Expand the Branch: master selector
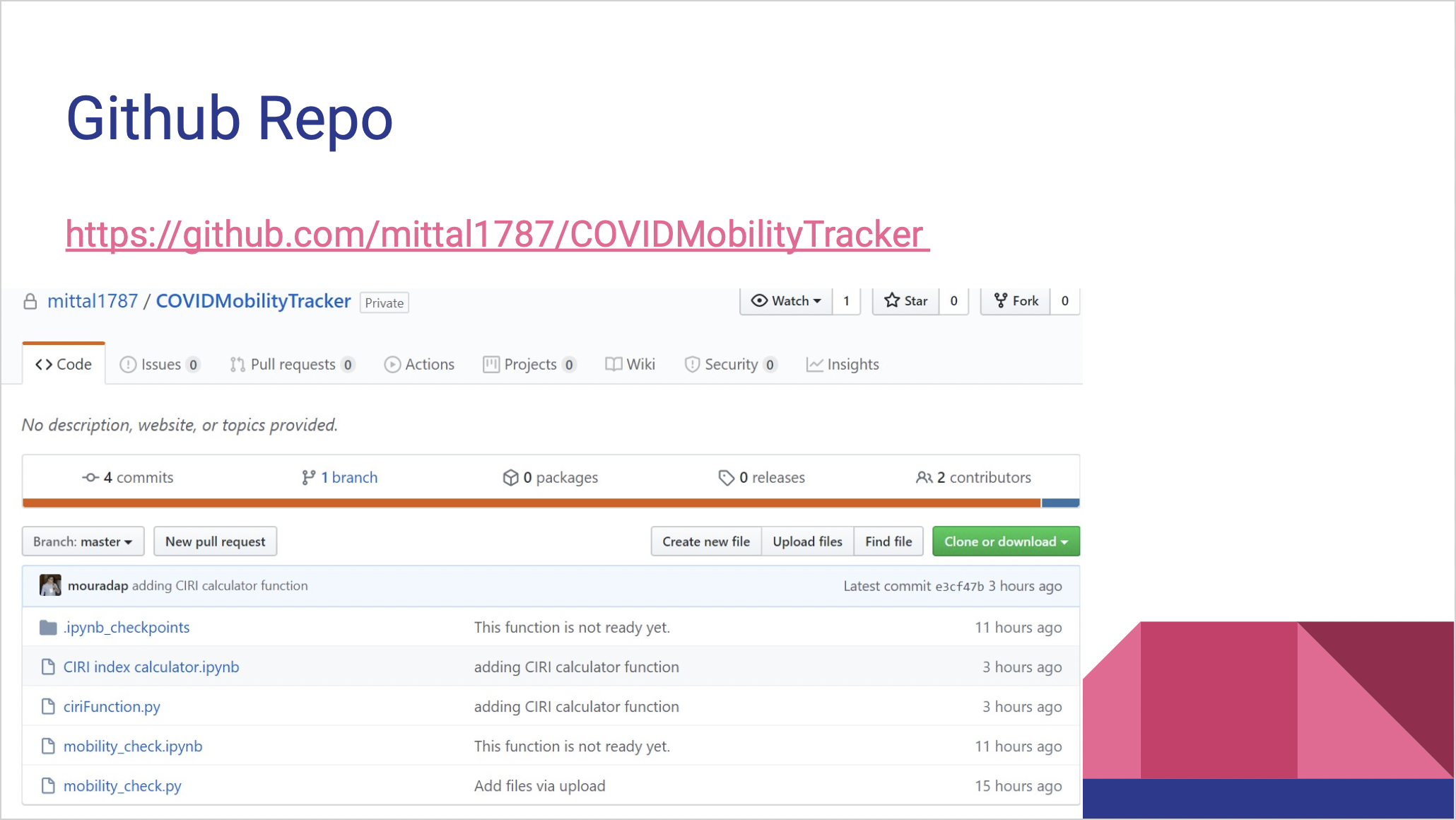 (83, 541)
